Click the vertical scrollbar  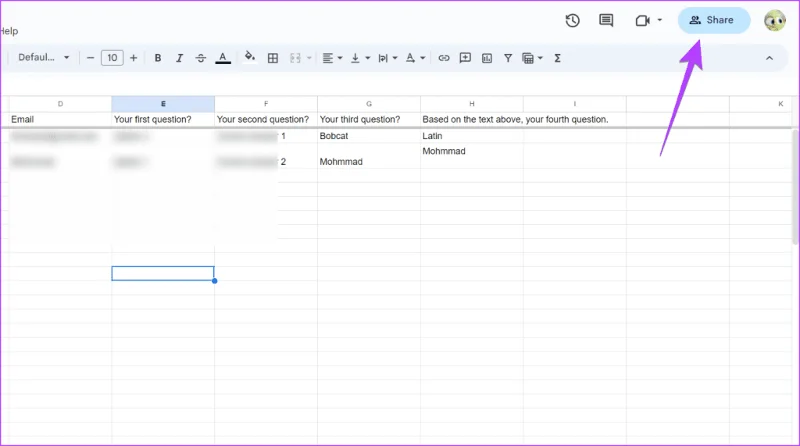pyautogui.click(x=795, y=186)
